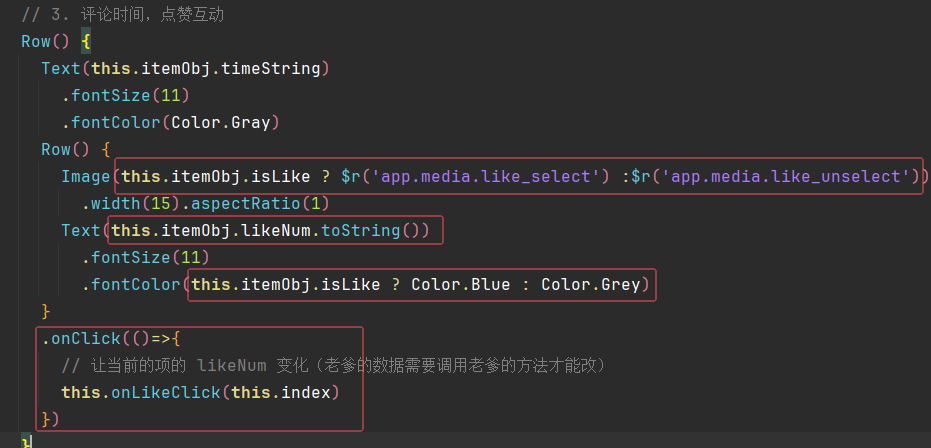The width and height of the screenshot is (931, 448).
Task: Click the nested 'Row()' keyword
Action: [x=56, y=149]
